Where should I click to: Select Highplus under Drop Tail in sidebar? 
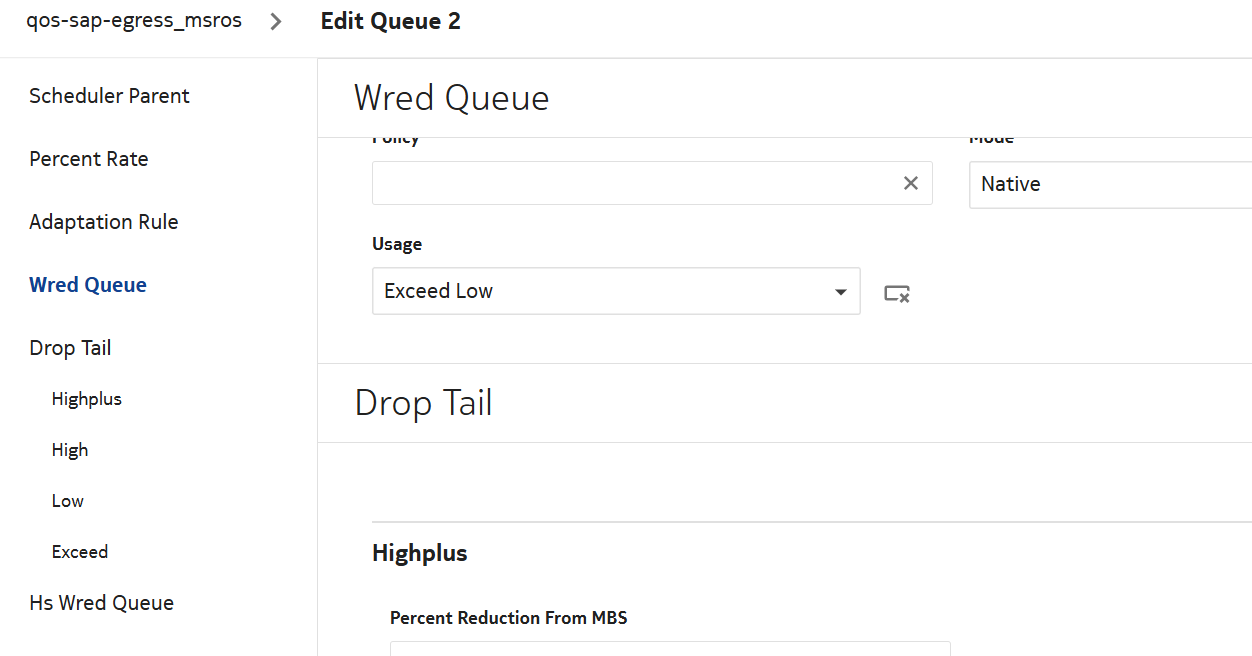87,399
